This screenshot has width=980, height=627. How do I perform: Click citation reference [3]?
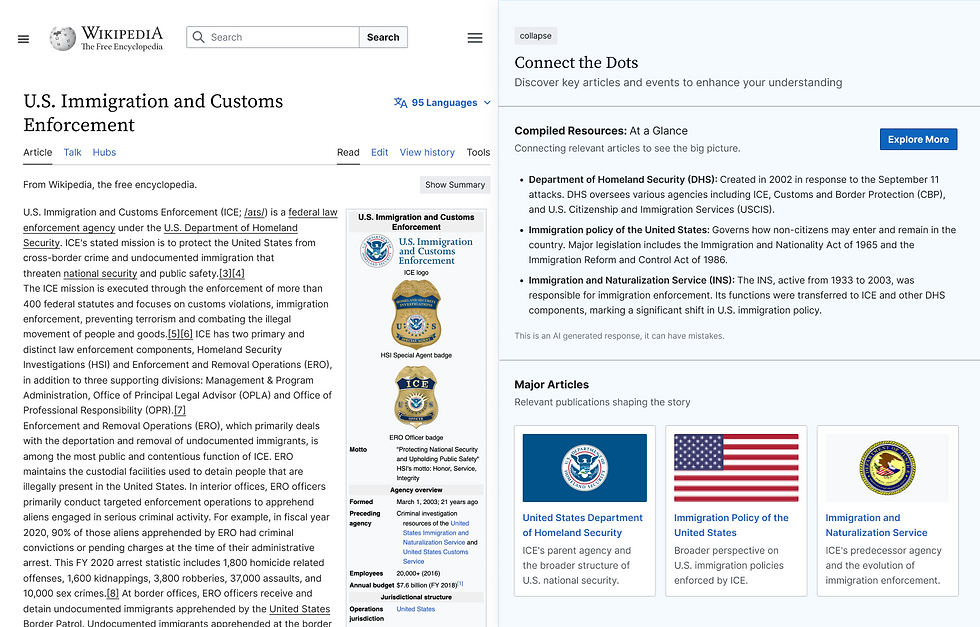[x=225, y=273]
